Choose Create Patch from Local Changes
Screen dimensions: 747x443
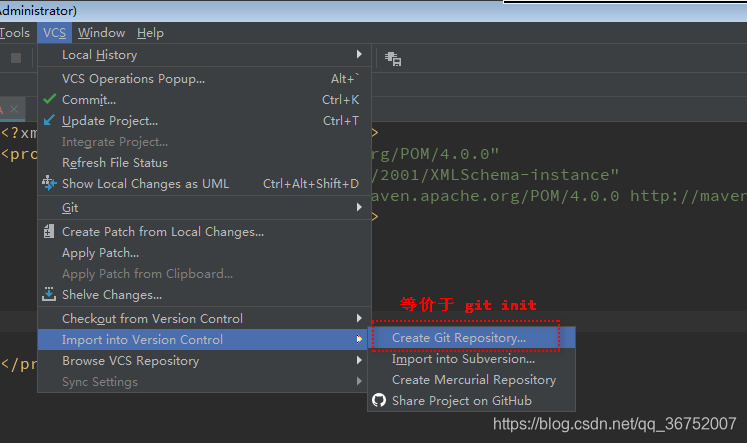204,232
